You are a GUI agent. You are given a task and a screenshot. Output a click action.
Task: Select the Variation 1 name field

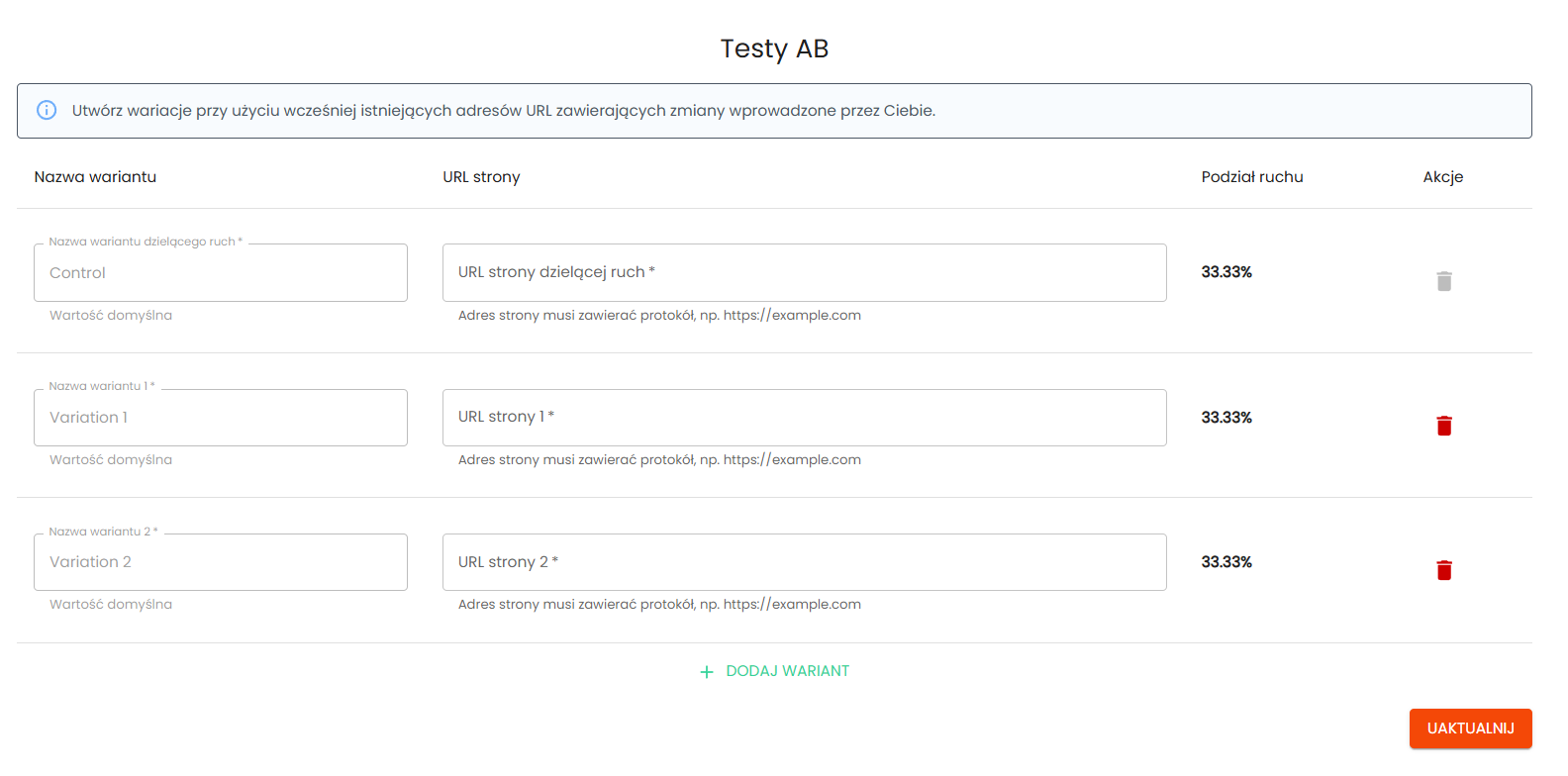coord(220,418)
